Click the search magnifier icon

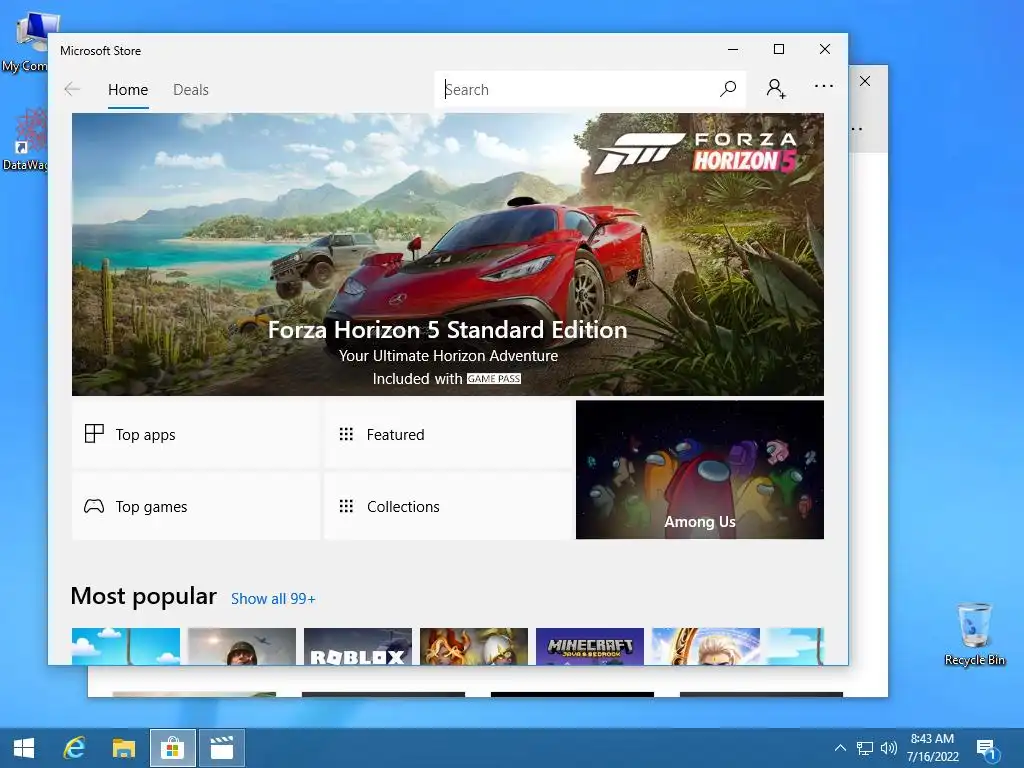[x=728, y=89]
